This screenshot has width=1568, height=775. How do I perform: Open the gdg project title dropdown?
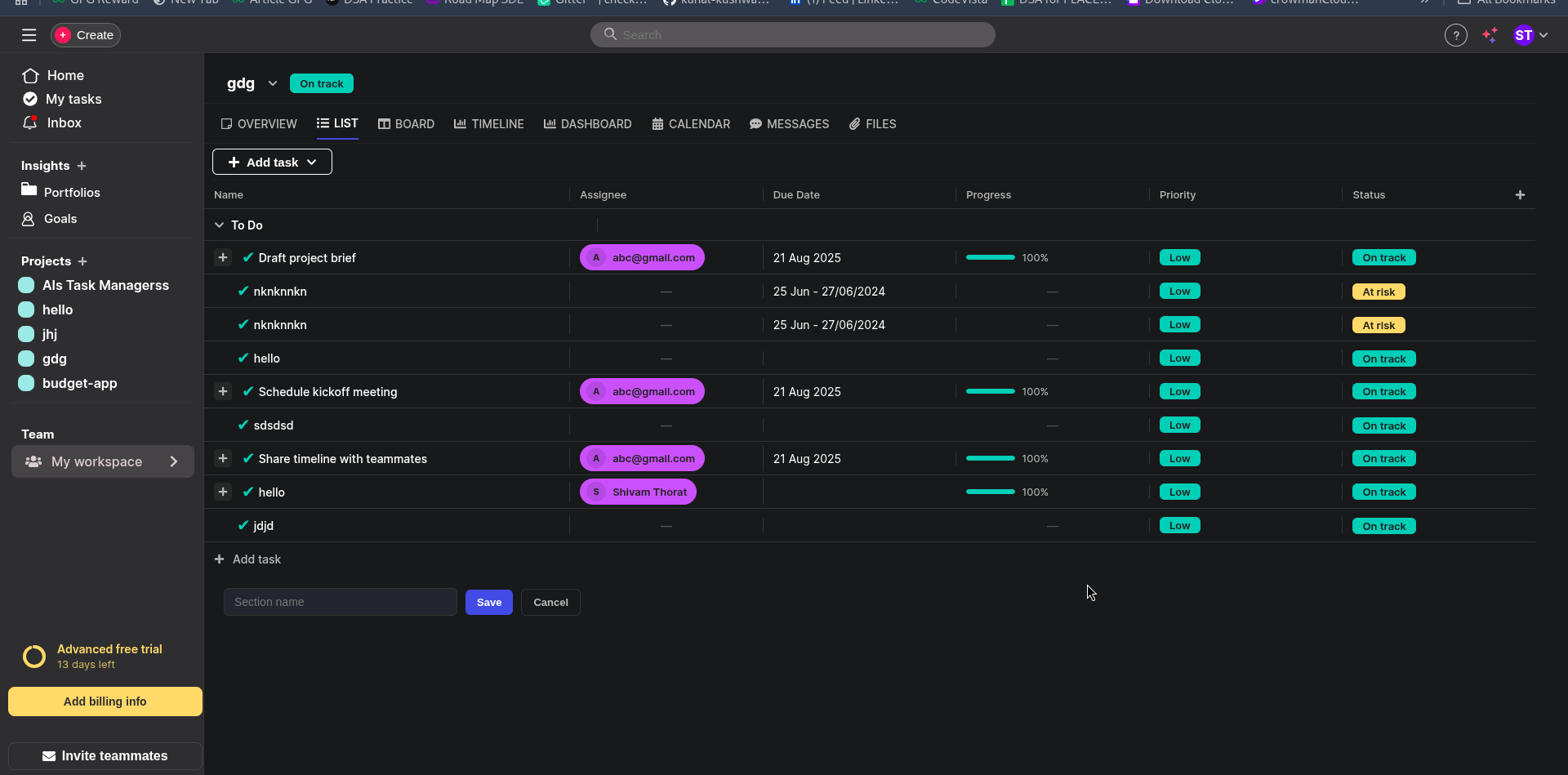tap(273, 84)
